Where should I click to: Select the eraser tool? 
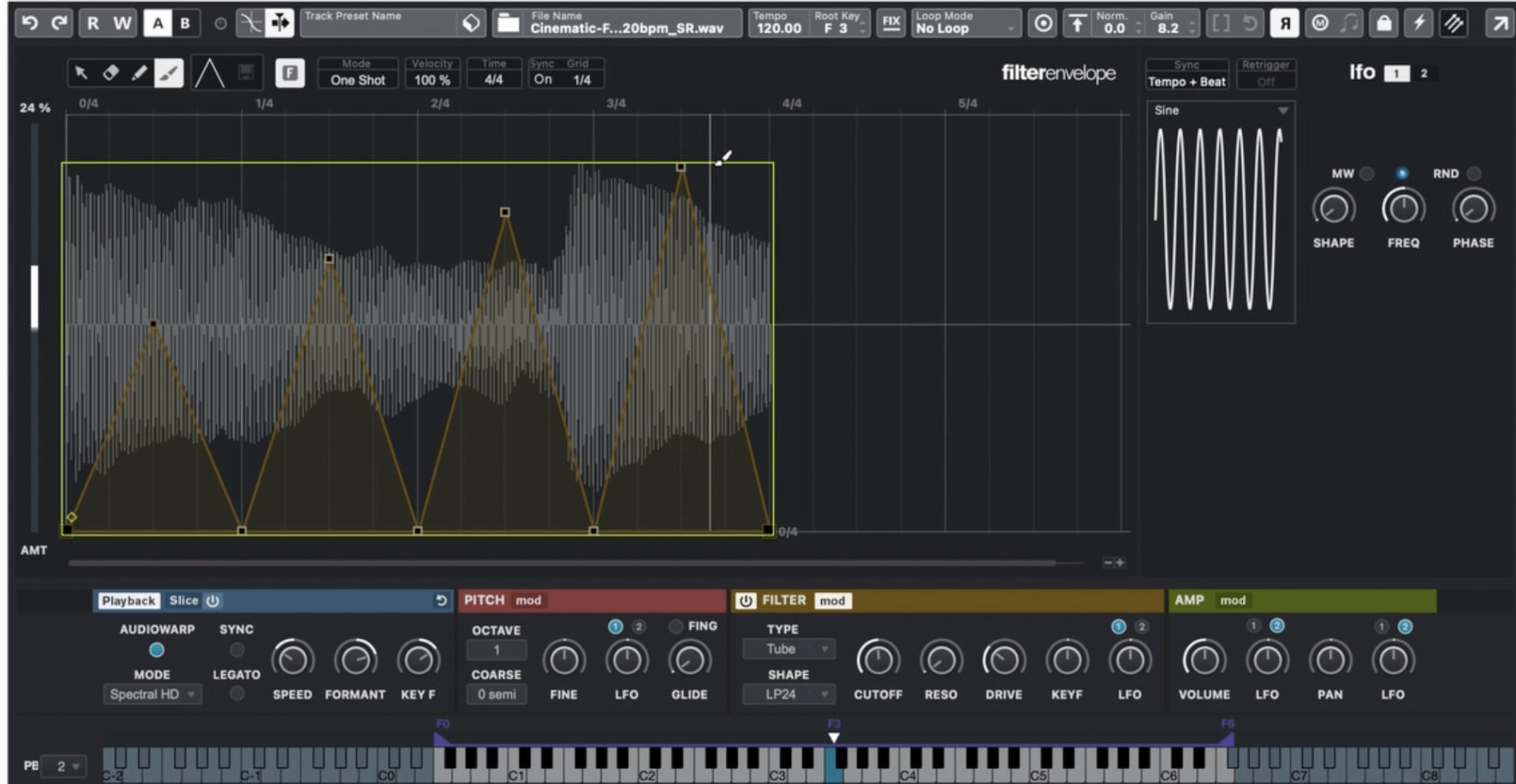pos(111,73)
